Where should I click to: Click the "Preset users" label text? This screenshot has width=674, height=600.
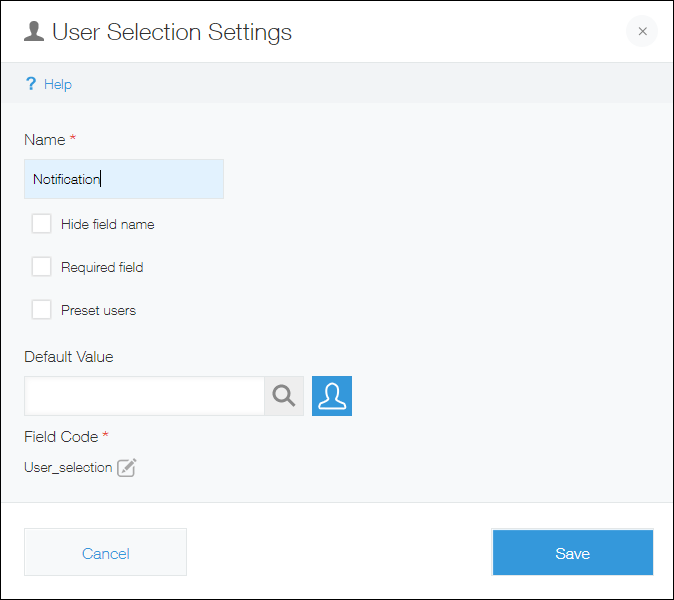98,310
